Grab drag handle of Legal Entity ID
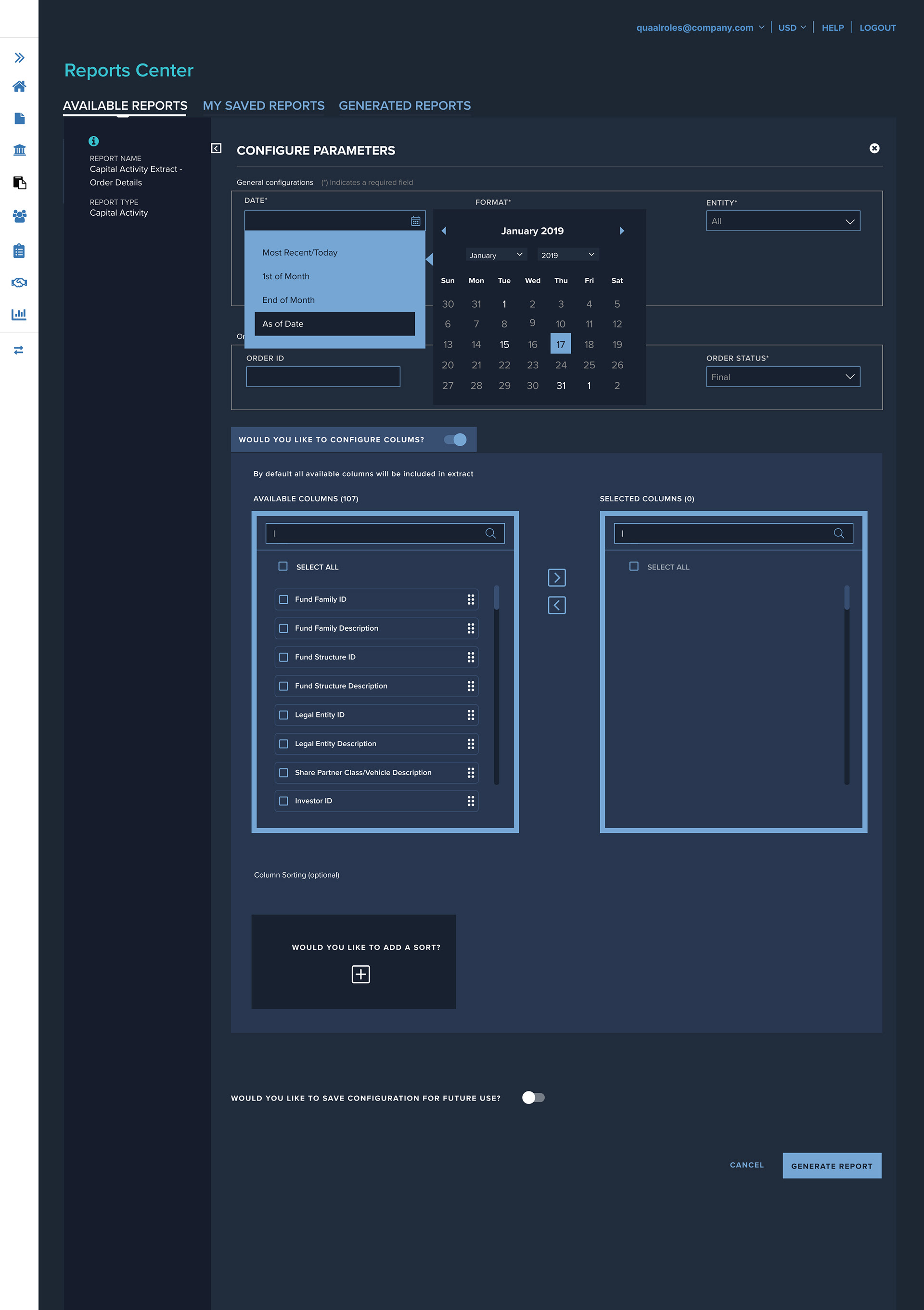 pos(471,715)
